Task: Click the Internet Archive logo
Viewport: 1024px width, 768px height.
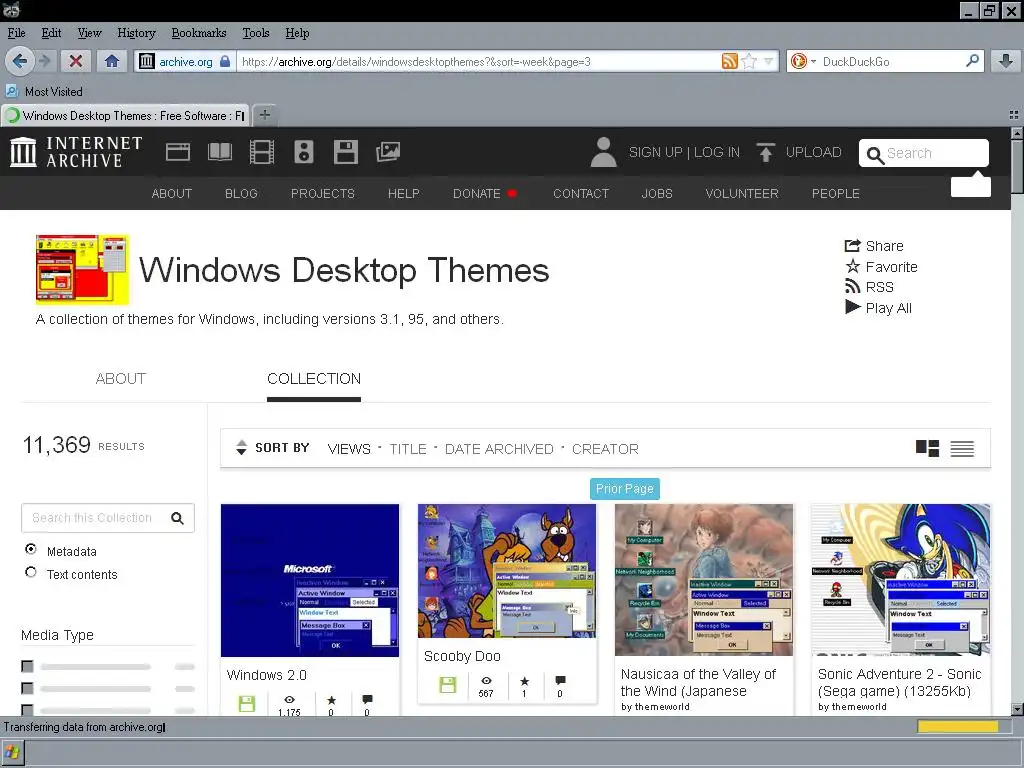Action: (x=76, y=152)
